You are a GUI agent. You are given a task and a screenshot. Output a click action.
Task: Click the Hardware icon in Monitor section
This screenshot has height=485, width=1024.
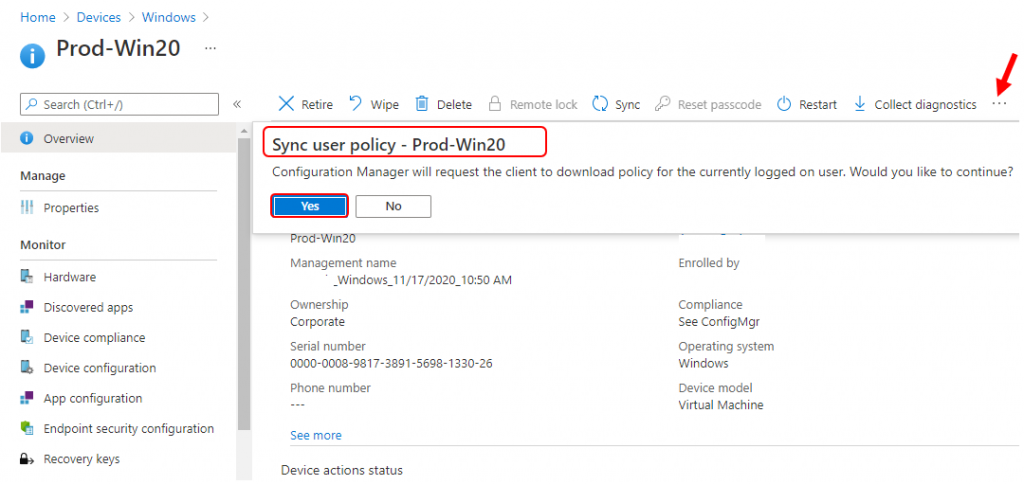[27, 277]
